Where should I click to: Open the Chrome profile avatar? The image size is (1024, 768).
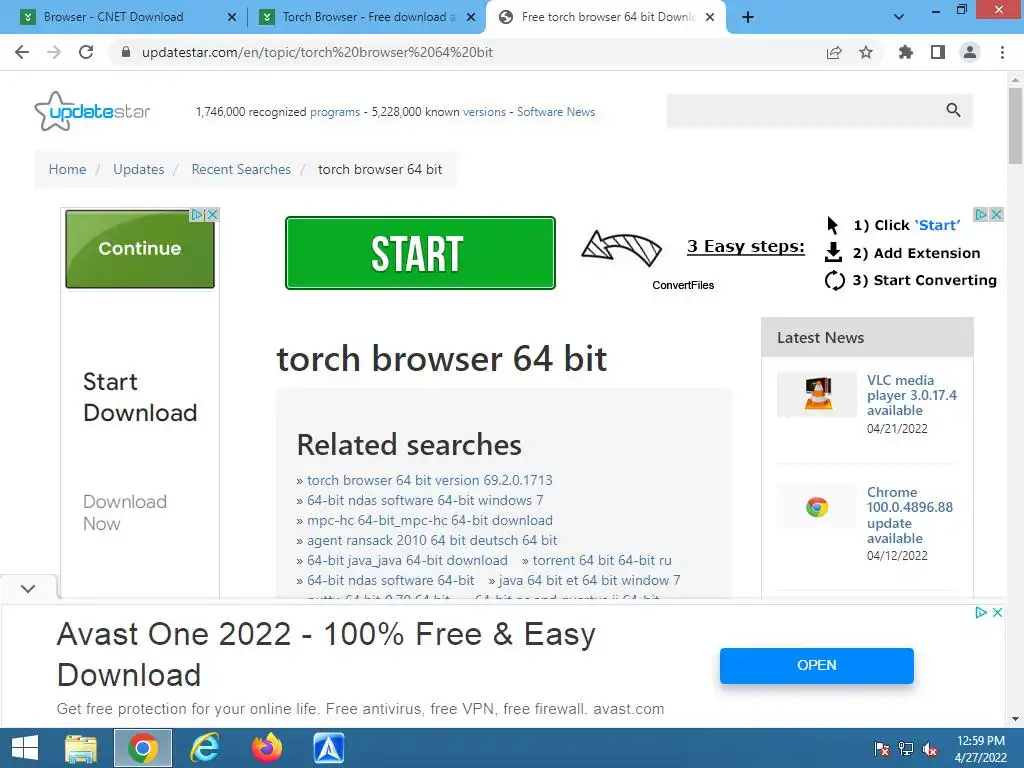[970, 52]
